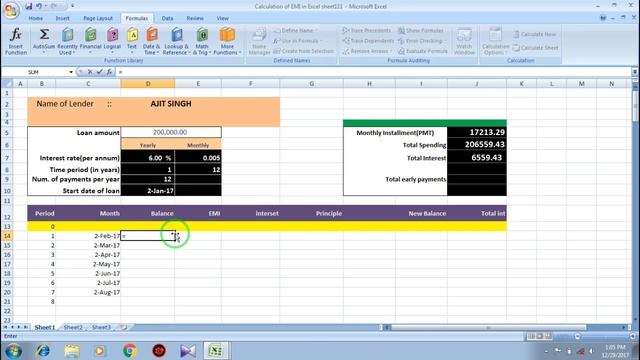This screenshot has width=640, height=360.
Task: Click Remove Arrows button
Action: coord(366,51)
